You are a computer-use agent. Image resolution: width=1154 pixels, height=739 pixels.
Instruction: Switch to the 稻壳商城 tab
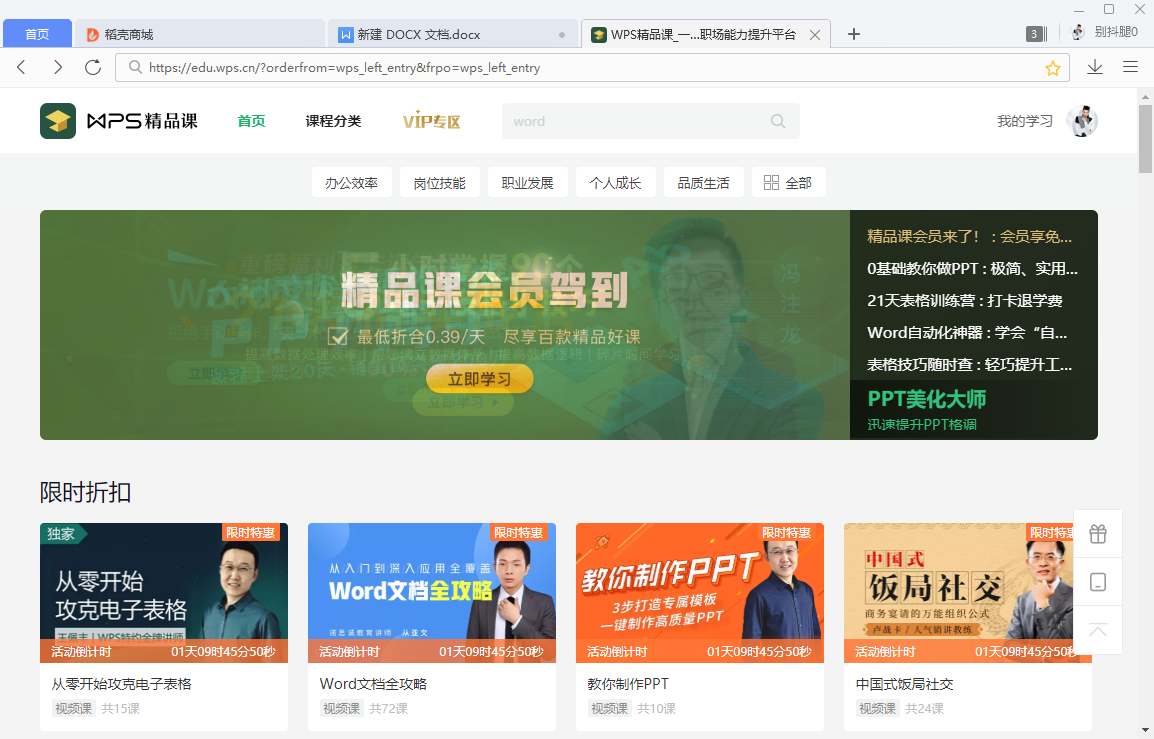(x=200, y=35)
